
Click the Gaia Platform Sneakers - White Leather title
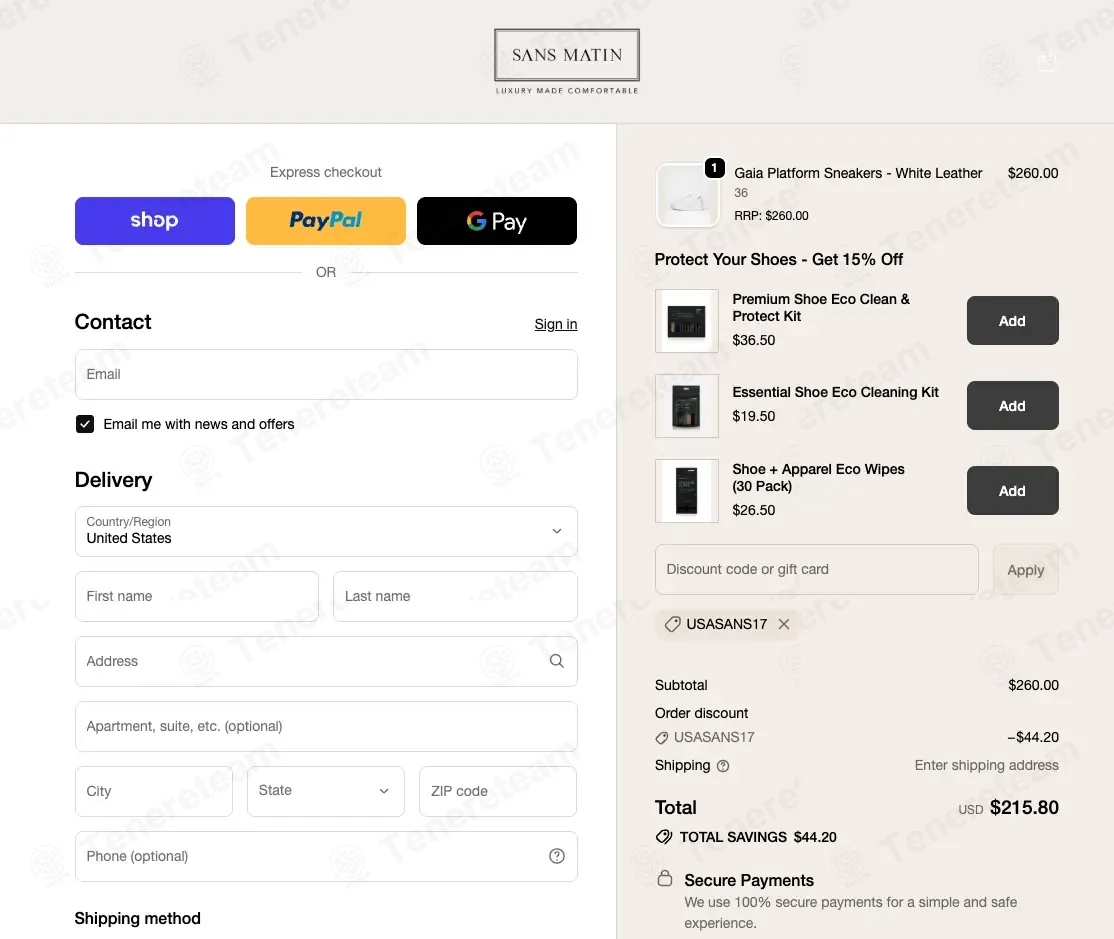858,173
